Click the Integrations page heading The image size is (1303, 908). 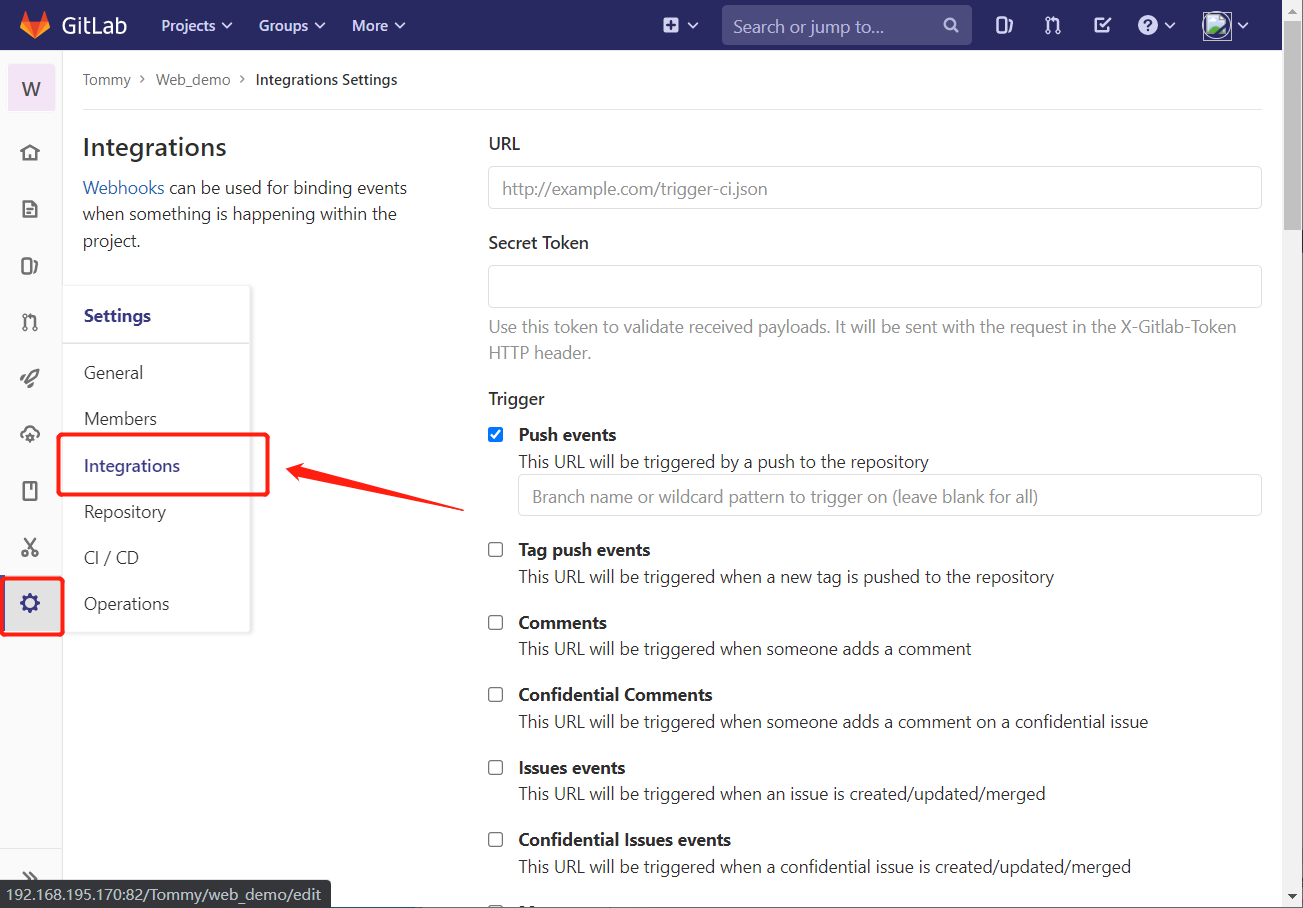(x=154, y=147)
